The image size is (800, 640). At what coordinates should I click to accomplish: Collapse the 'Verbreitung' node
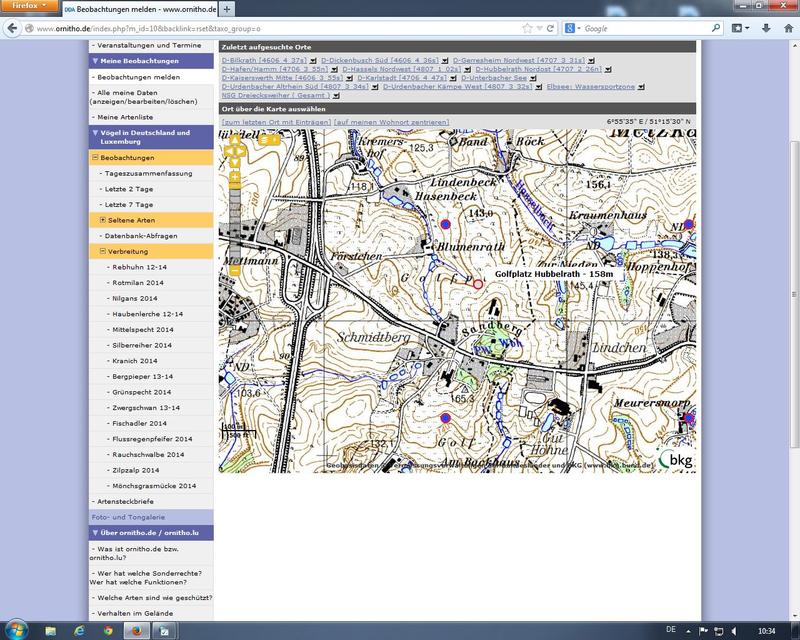tap(103, 251)
